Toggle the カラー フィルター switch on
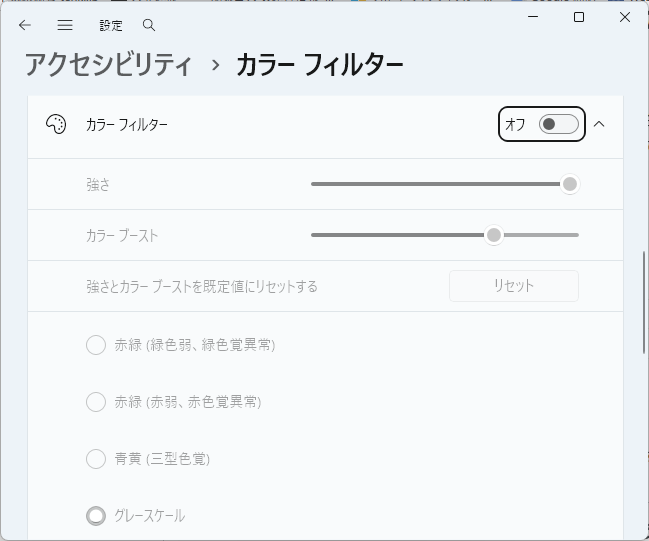 tap(558, 124)
